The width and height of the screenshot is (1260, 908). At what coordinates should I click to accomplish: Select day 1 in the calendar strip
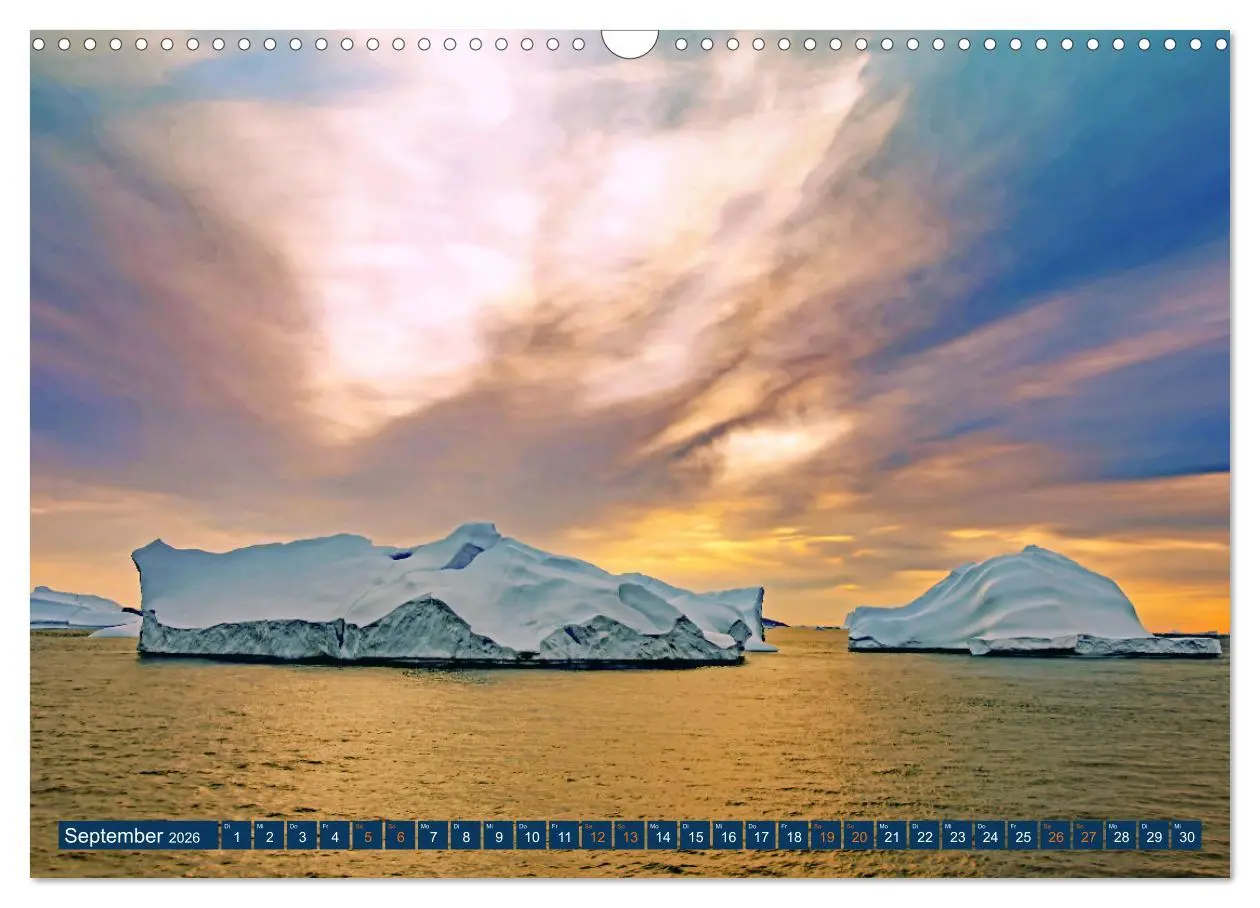click(x=236, y=836)
